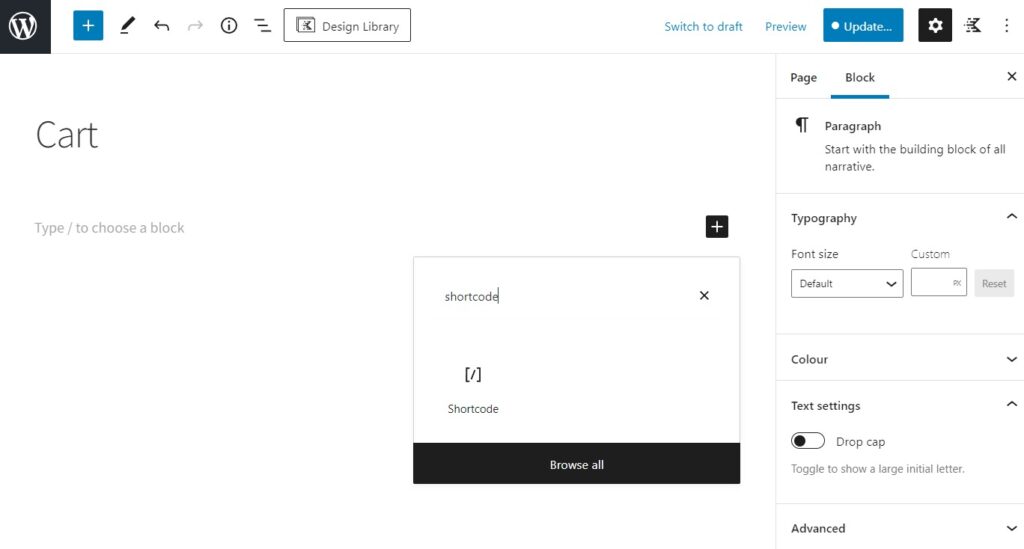This screenshot has width=1024, height=549.
Task: Open the info Details icon
Action: click(x=229, y=26)
